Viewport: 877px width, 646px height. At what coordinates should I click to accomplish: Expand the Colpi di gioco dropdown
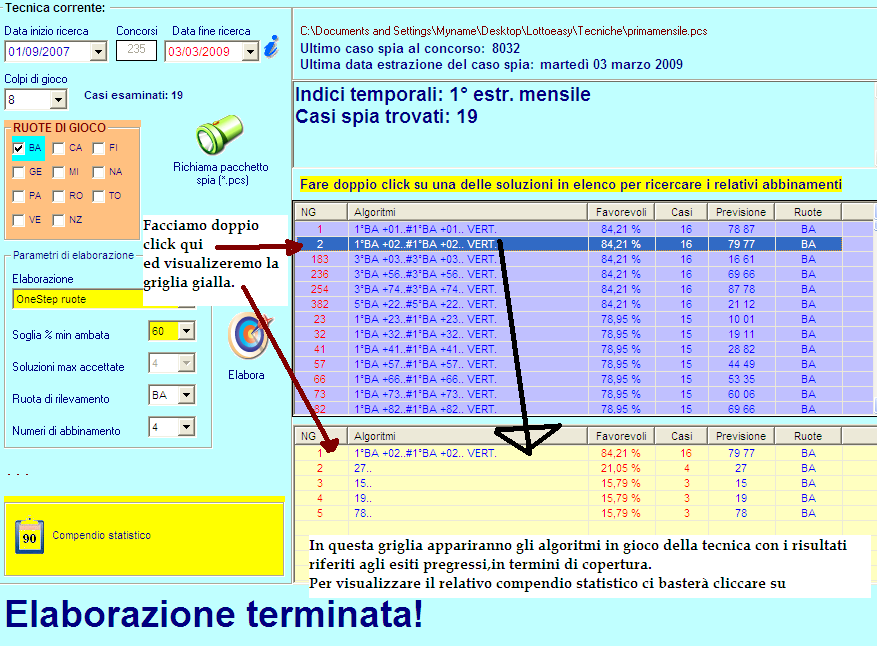[x=58, y=100]
